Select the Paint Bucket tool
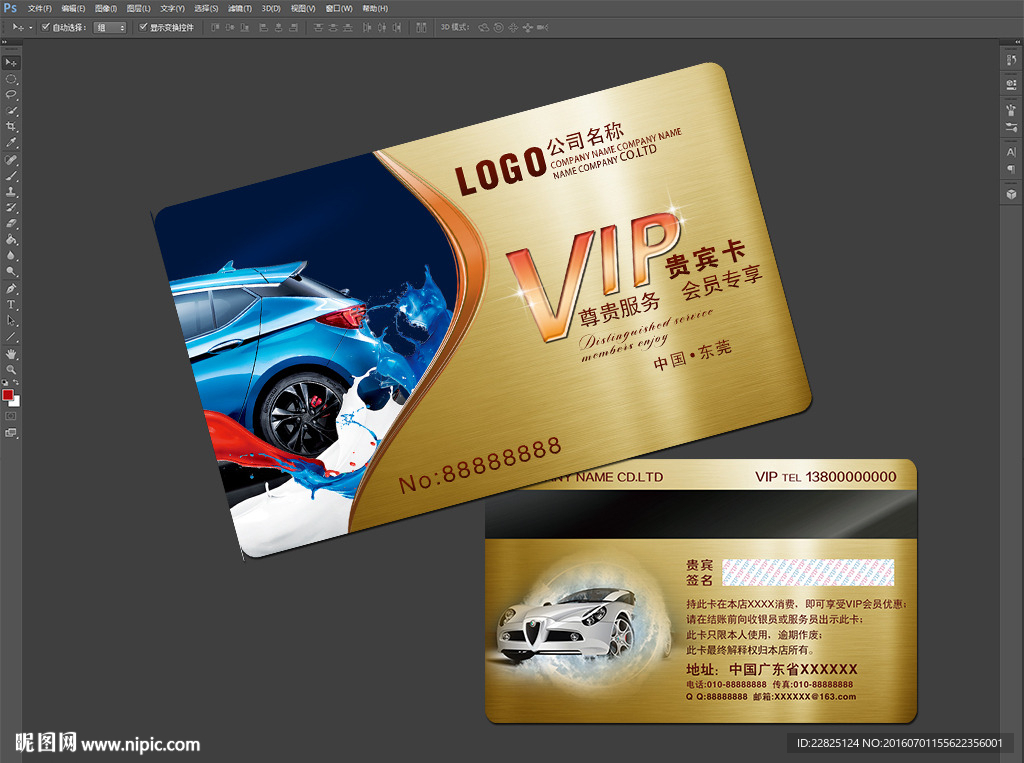Screen dimensions: 1024x763 (x=11, y=240)
